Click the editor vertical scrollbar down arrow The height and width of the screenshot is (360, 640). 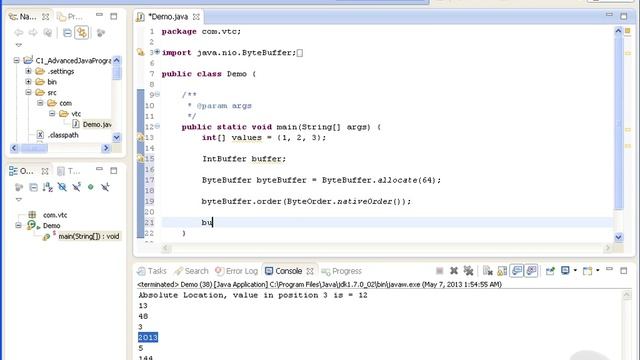pyautogui.click(x=619, y=237)
